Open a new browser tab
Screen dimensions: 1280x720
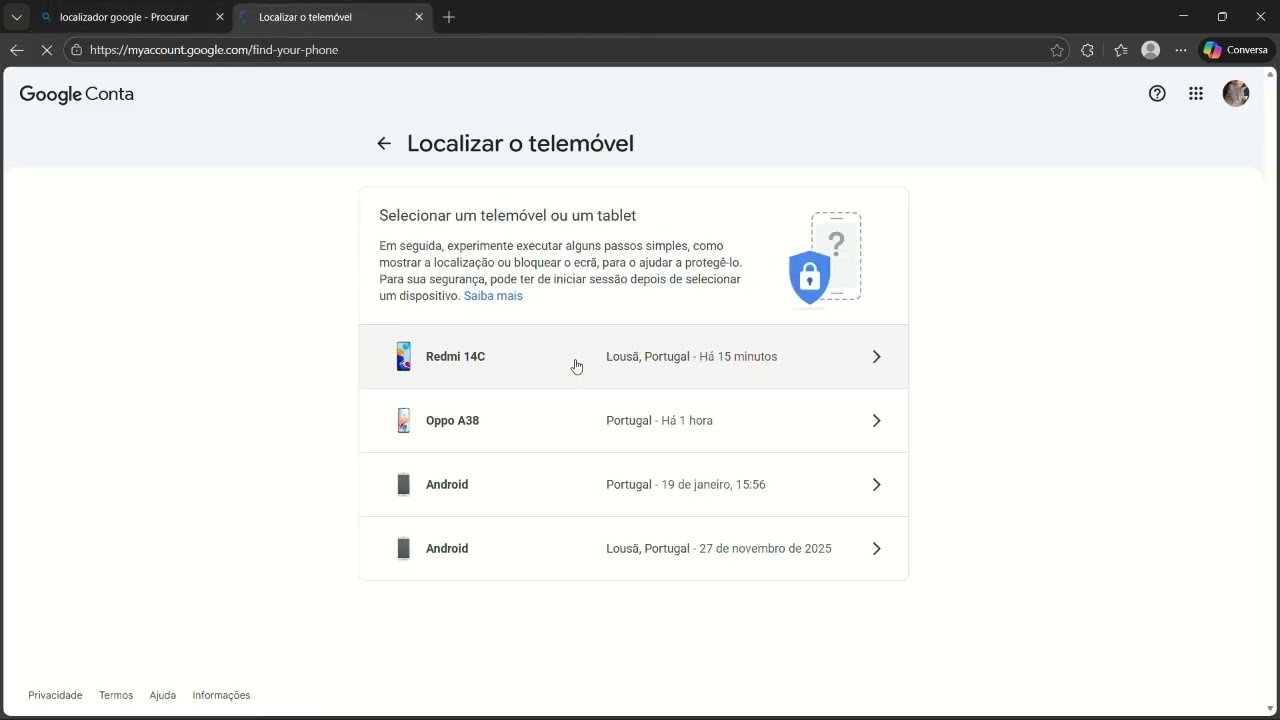pos(449,17)
